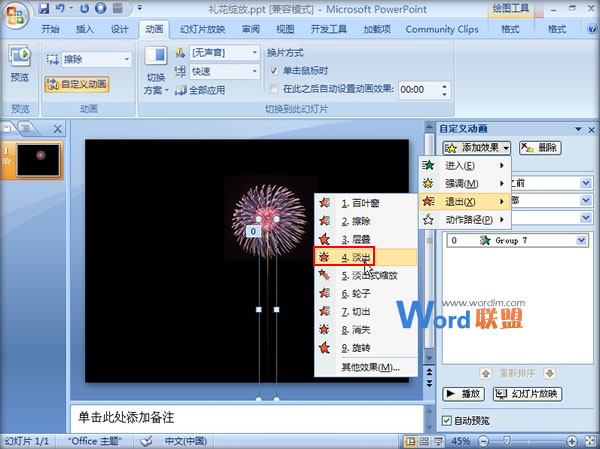Screen dimensions: 600x449
Task: Start slideshow view from status bar icon
Action: click(x=439, y=441)
